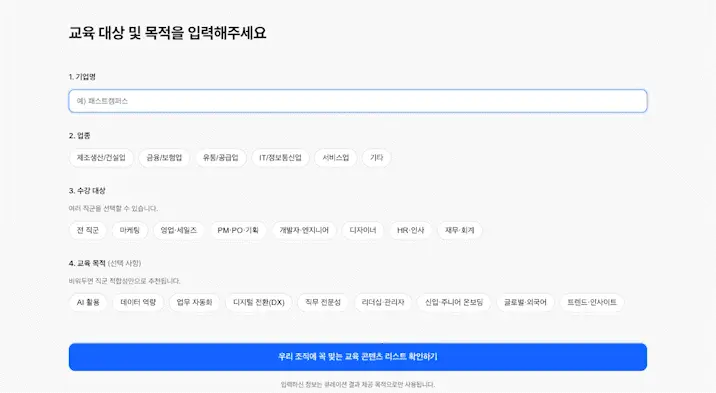Select 마케팅 as a target job group
Screen dimensions: 716x393
(130, 231)
